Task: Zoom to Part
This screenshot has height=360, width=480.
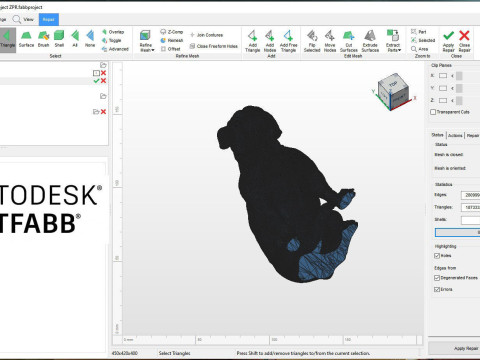Action: (419, 32)
